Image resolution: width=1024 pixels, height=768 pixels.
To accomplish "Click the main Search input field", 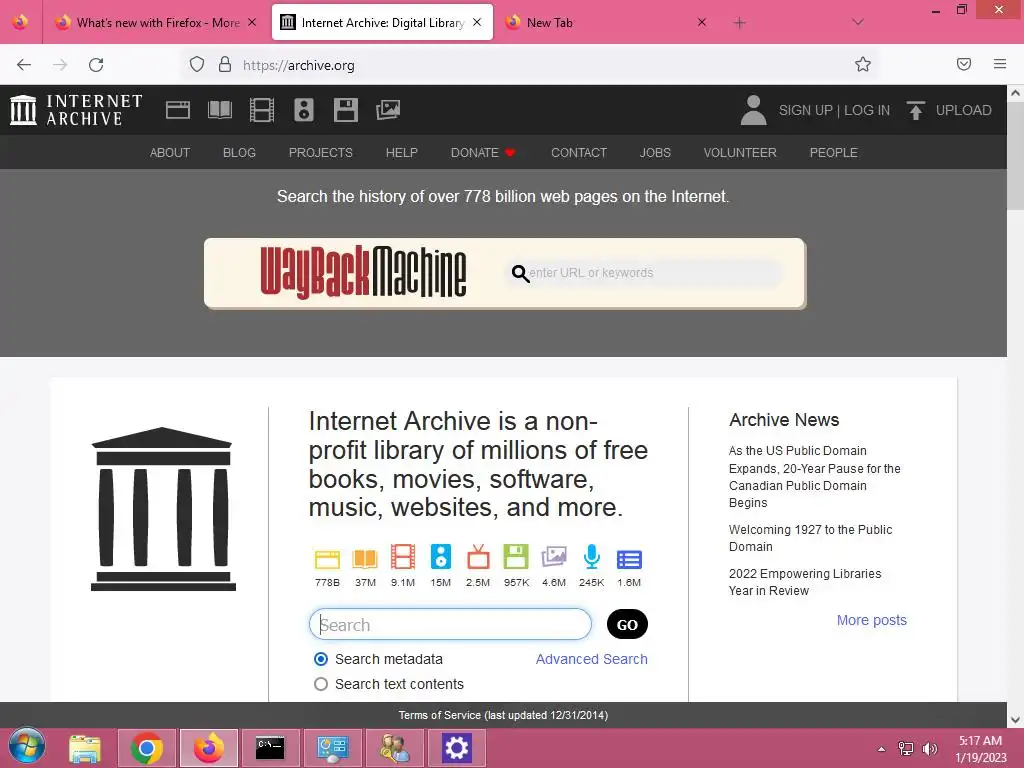I will (450, 624).
